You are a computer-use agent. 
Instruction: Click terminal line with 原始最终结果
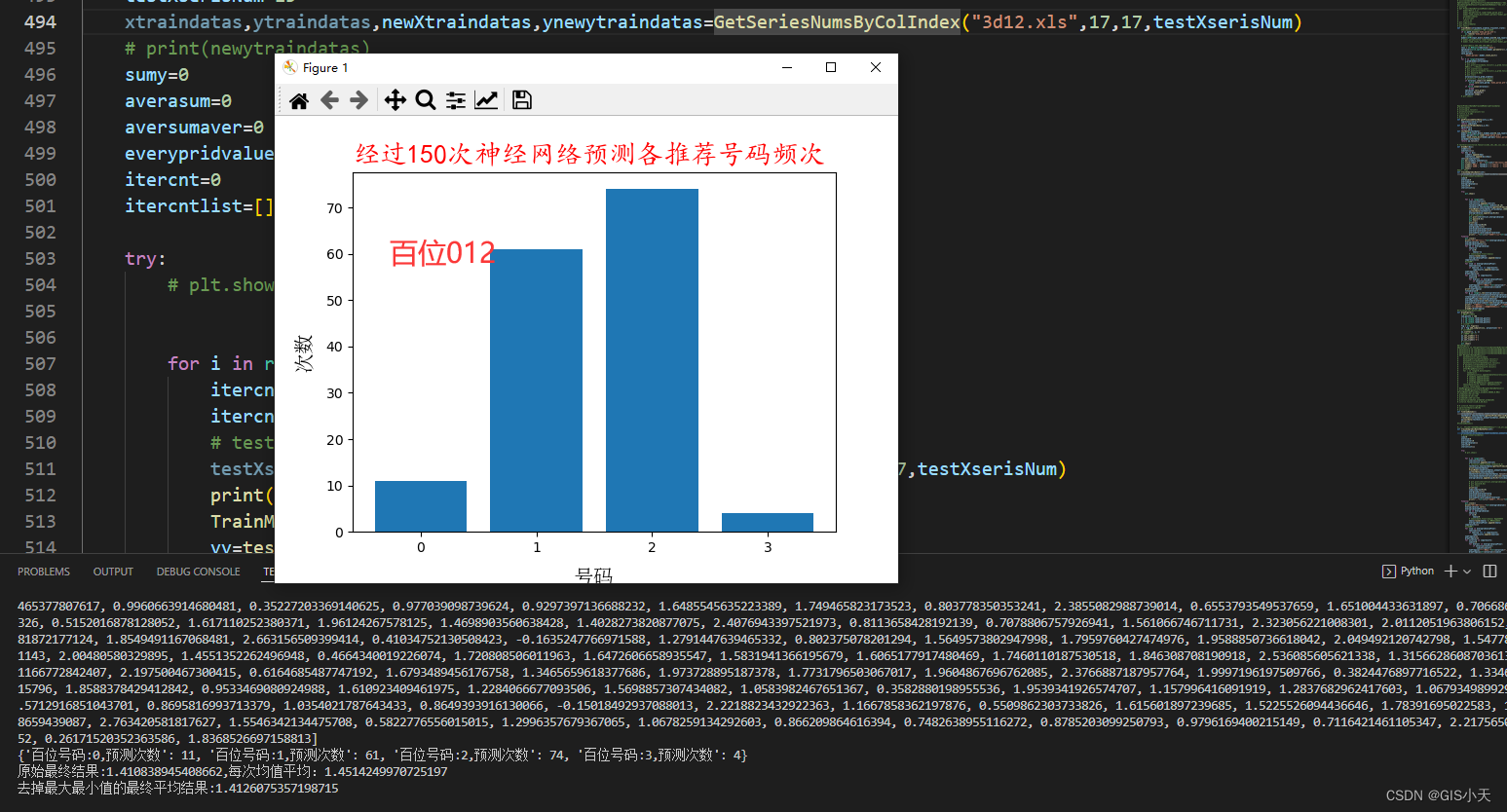tap(232, 771)
